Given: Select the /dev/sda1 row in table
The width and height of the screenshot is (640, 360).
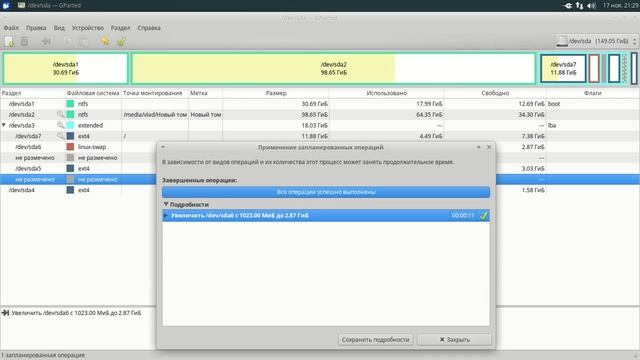Looking at the screenshot, I should [x=320, y=104].
